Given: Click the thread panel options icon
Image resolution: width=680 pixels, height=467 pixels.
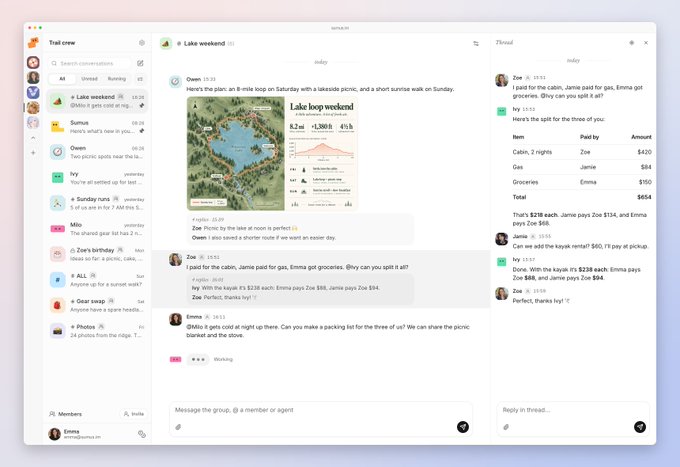Looking at the screenshot, I should pyautogui.click(x=631, y=42).
